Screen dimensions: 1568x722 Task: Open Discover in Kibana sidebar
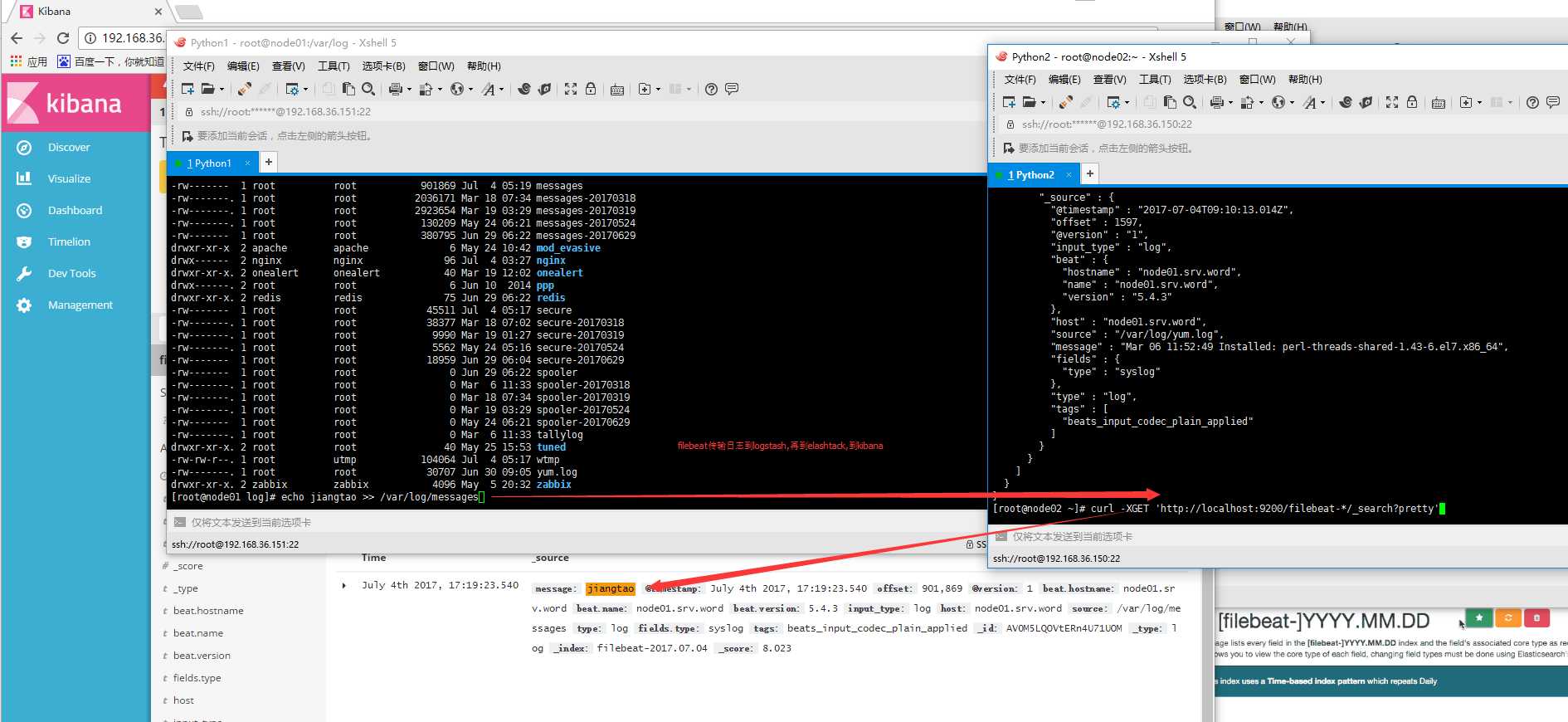[69, 147]
